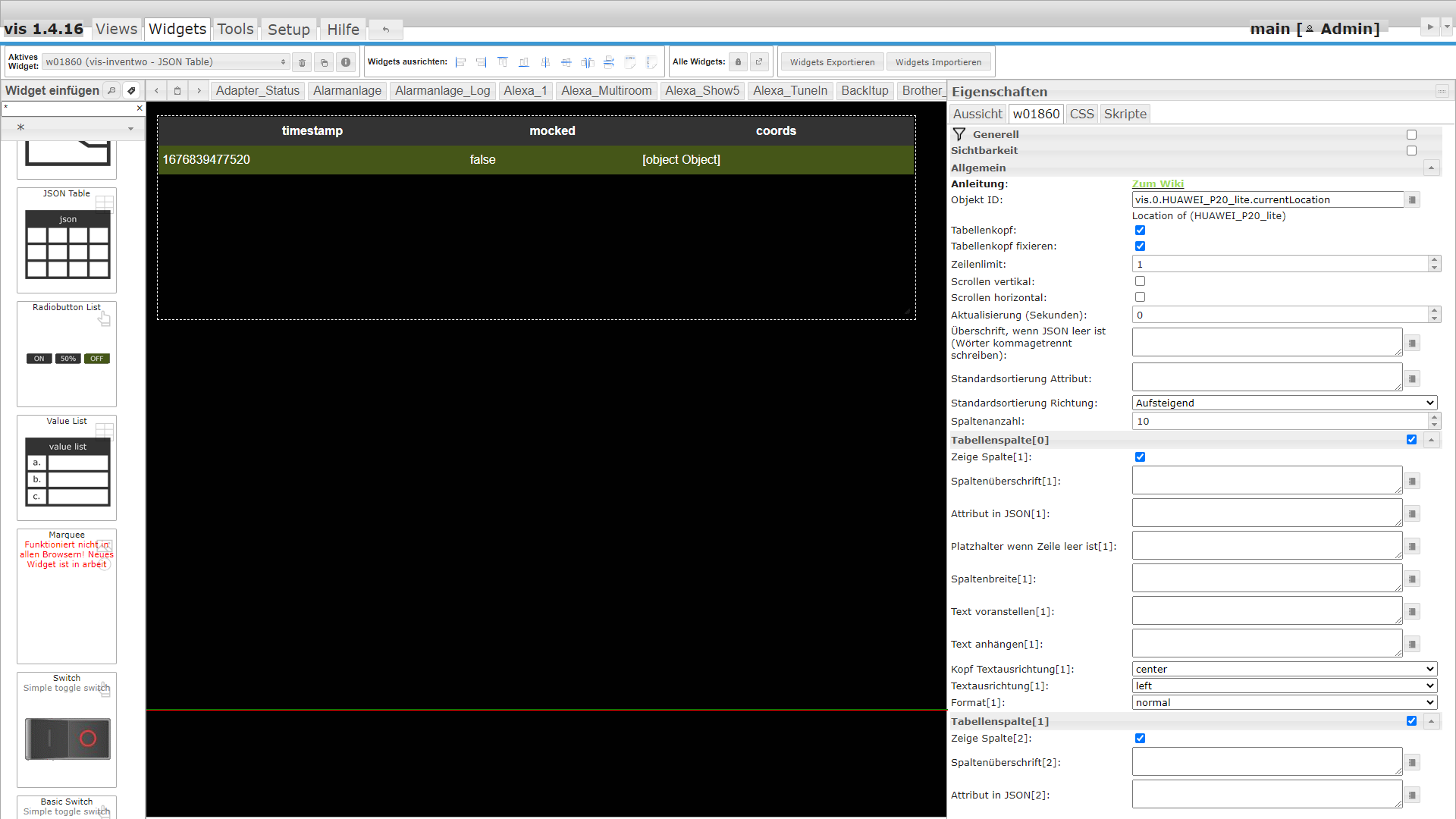Click Widgets Exportieren button
This screenshot has width=1456, height=819.
point(832,62)
